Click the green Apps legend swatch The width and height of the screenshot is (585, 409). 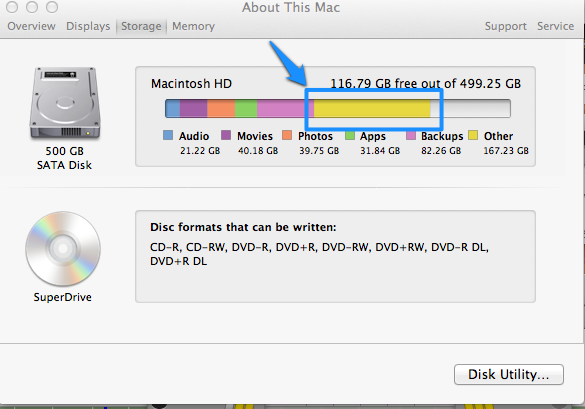[350, 135]
